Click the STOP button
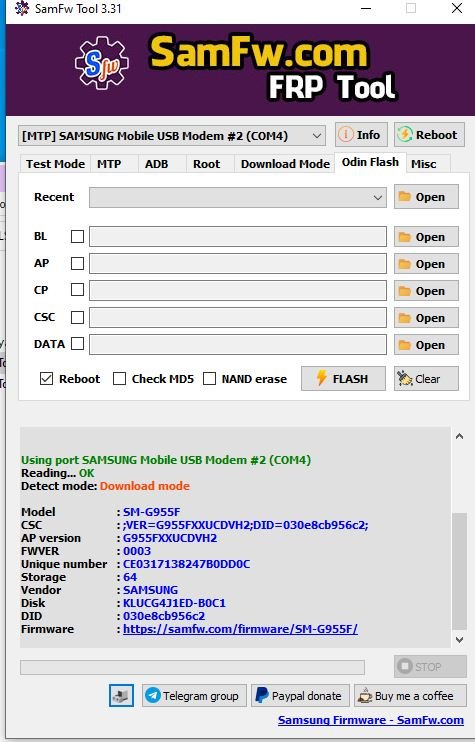 coord(430,667)
